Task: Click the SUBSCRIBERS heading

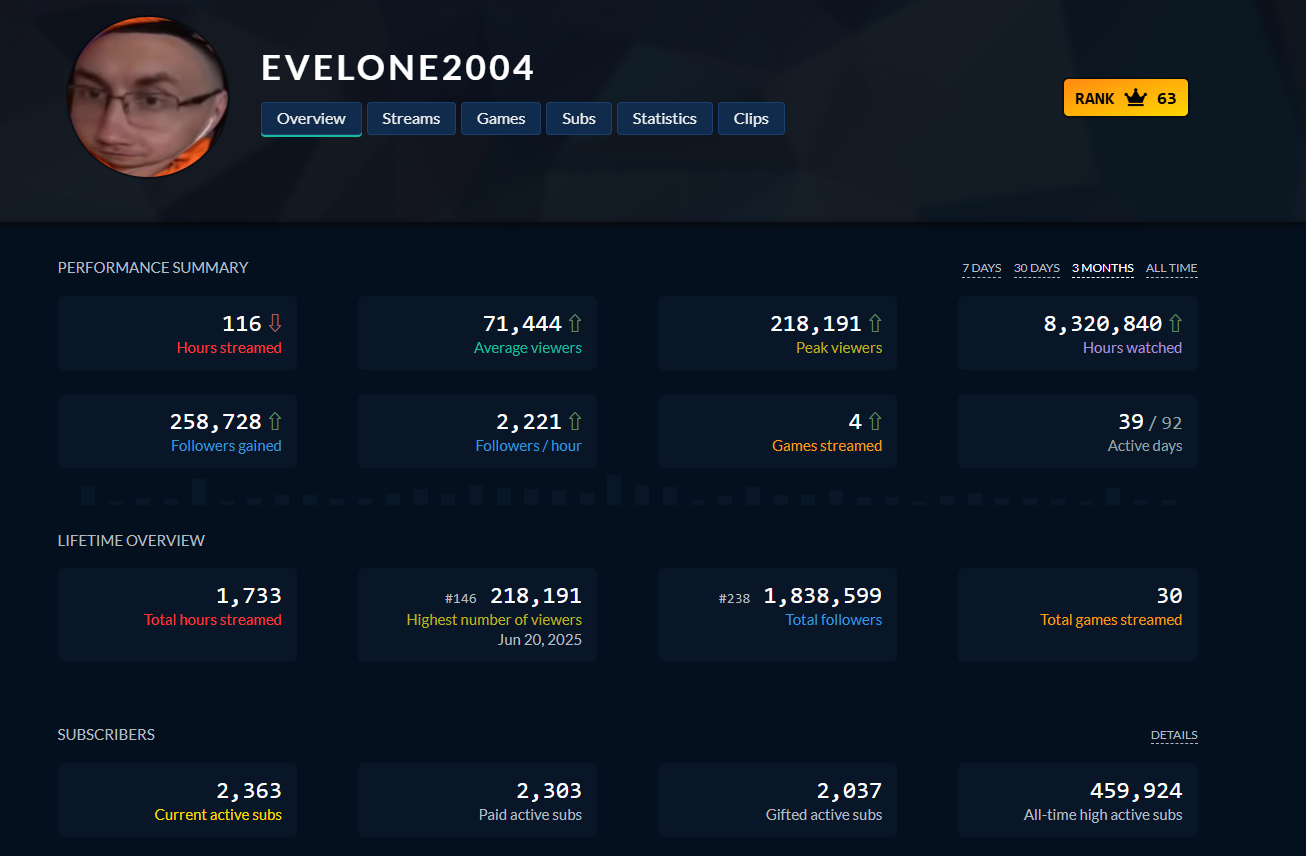Action: [106, 734]
